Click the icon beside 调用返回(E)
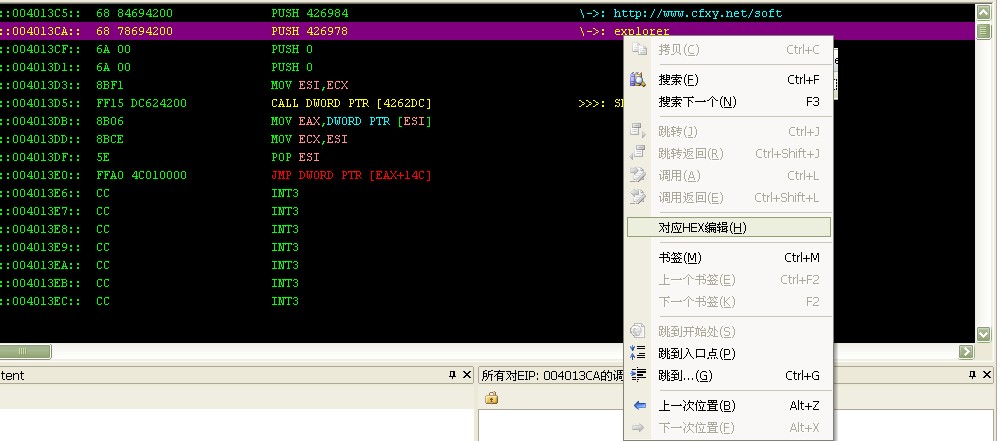The height and width of the screenshot is (441, 997). 638,197
